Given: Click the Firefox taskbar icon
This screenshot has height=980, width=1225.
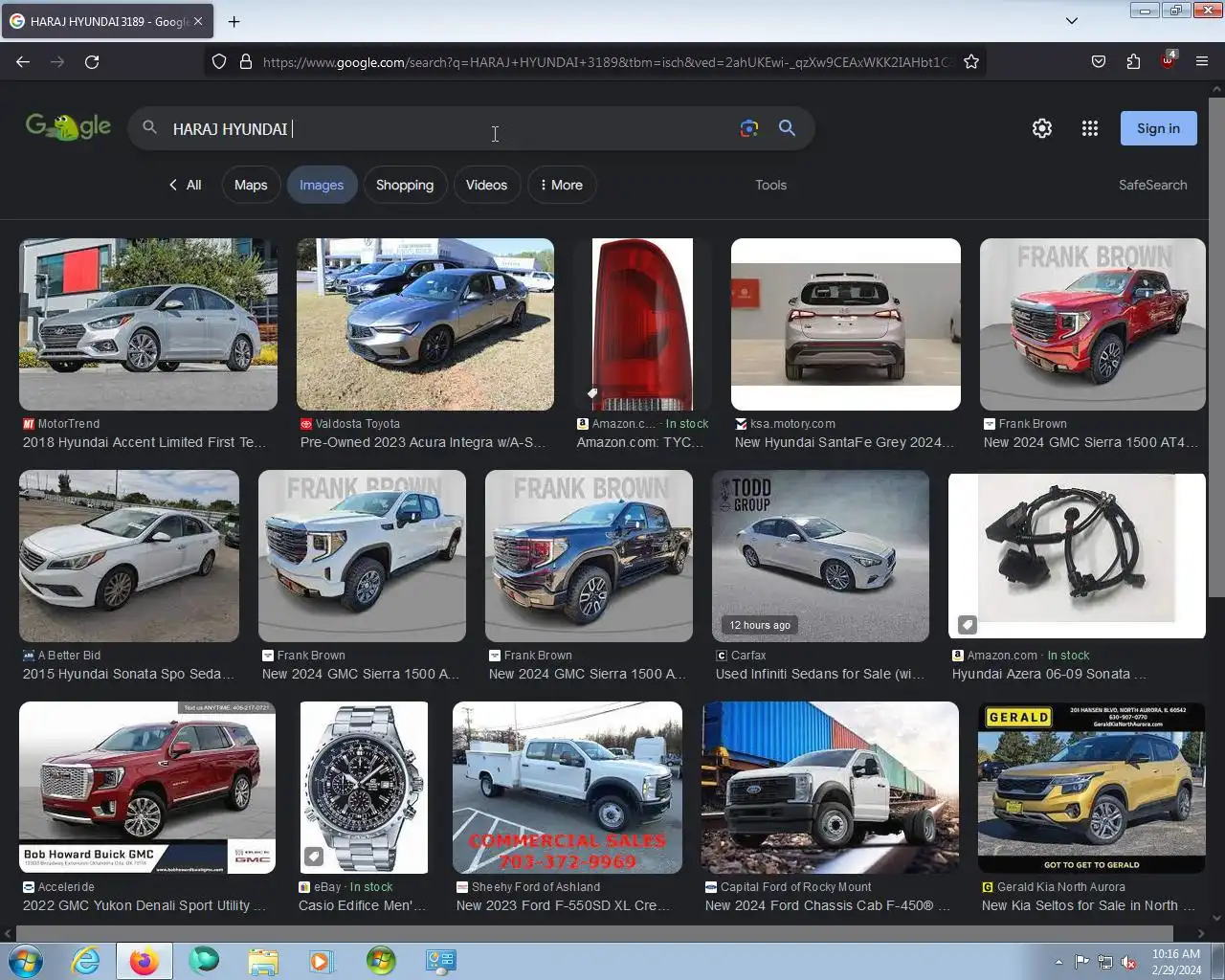Looking at the screenshot, I should pyautogui.click(x=144, y=961).
